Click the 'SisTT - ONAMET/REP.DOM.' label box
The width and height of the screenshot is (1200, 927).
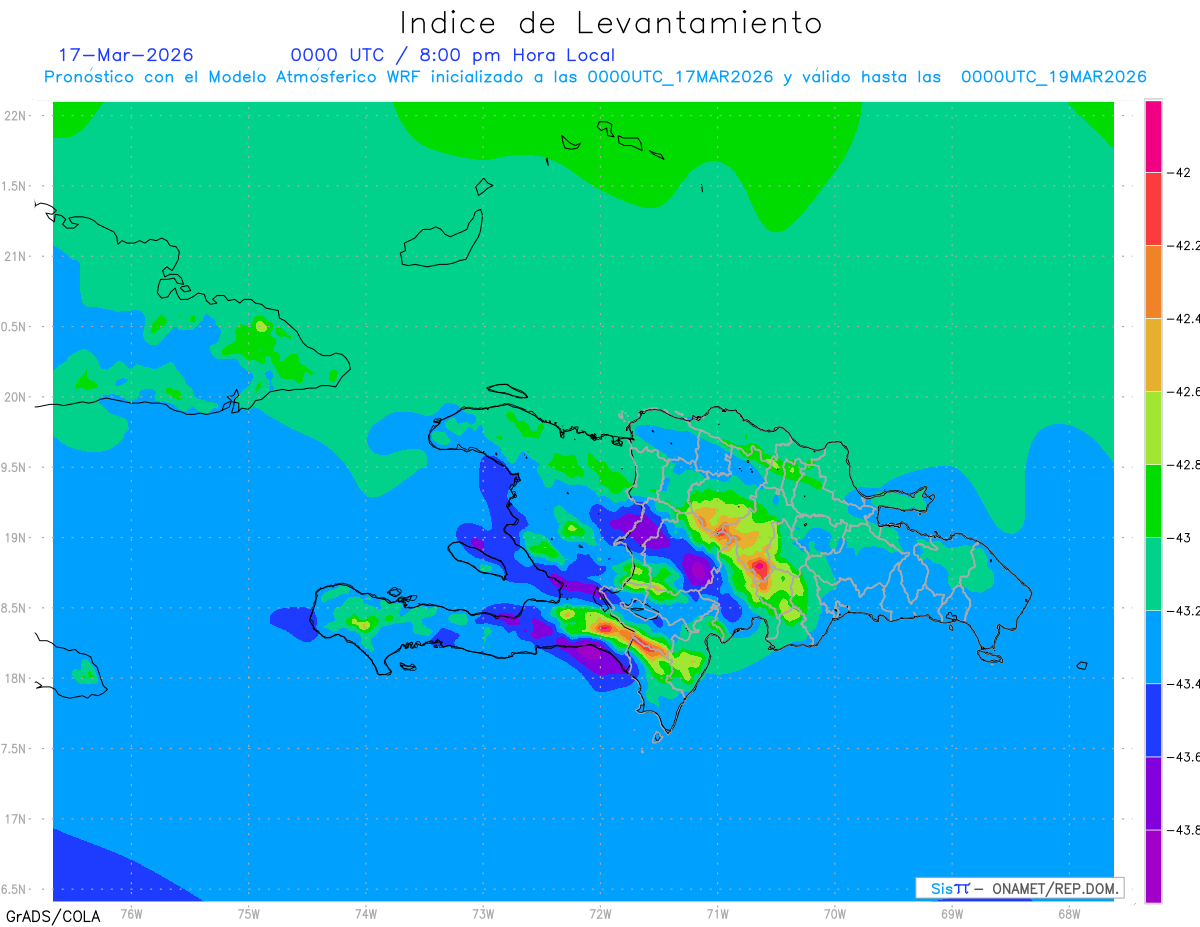(1020, 888)
